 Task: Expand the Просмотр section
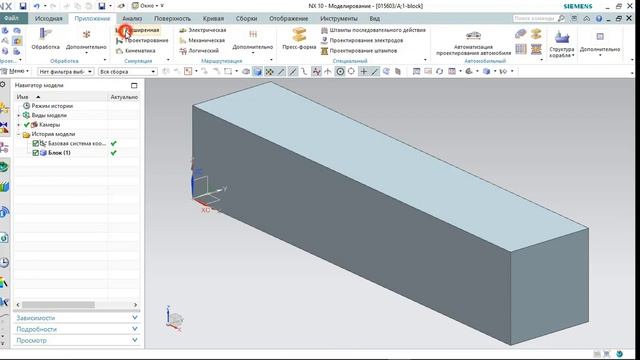(77, 340)
